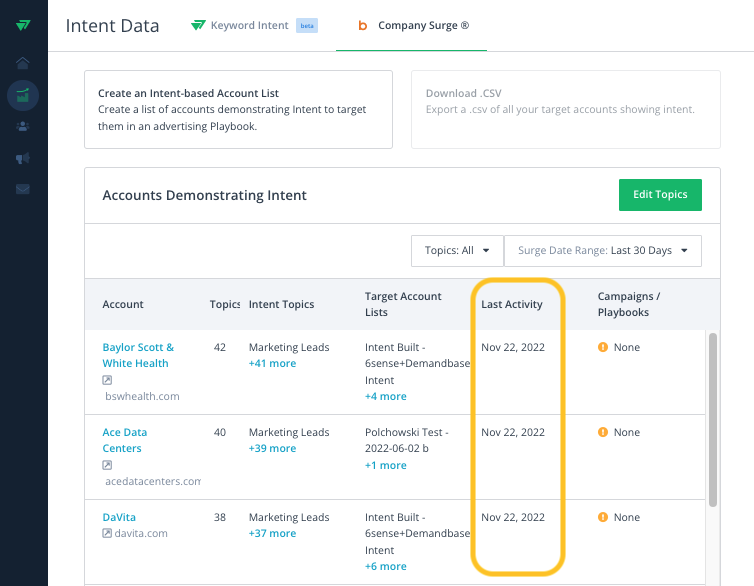Show +4 more target account lists

386,397
